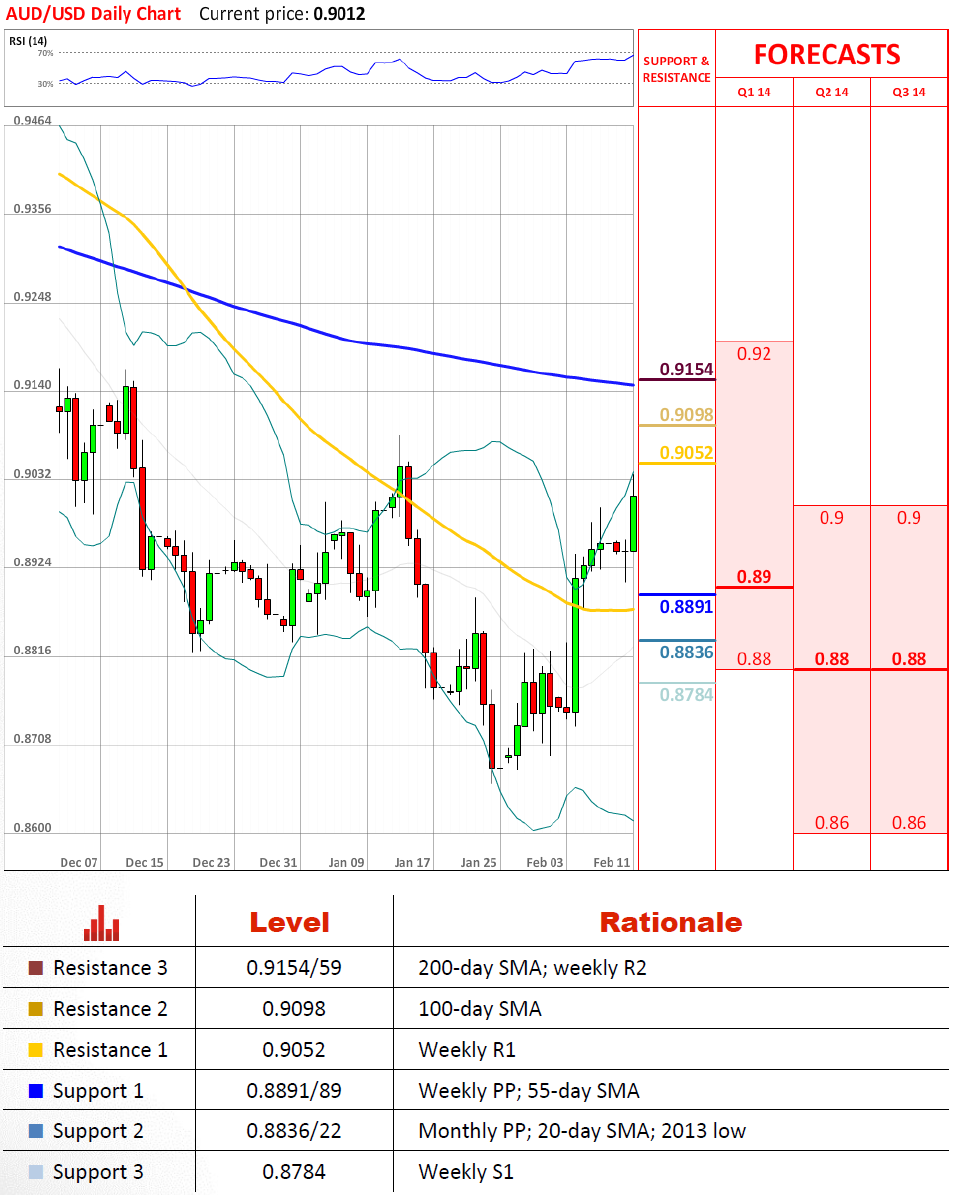
Task: Click the Support 2 steel-blue swatch
Action: [x=36, y=1131]
